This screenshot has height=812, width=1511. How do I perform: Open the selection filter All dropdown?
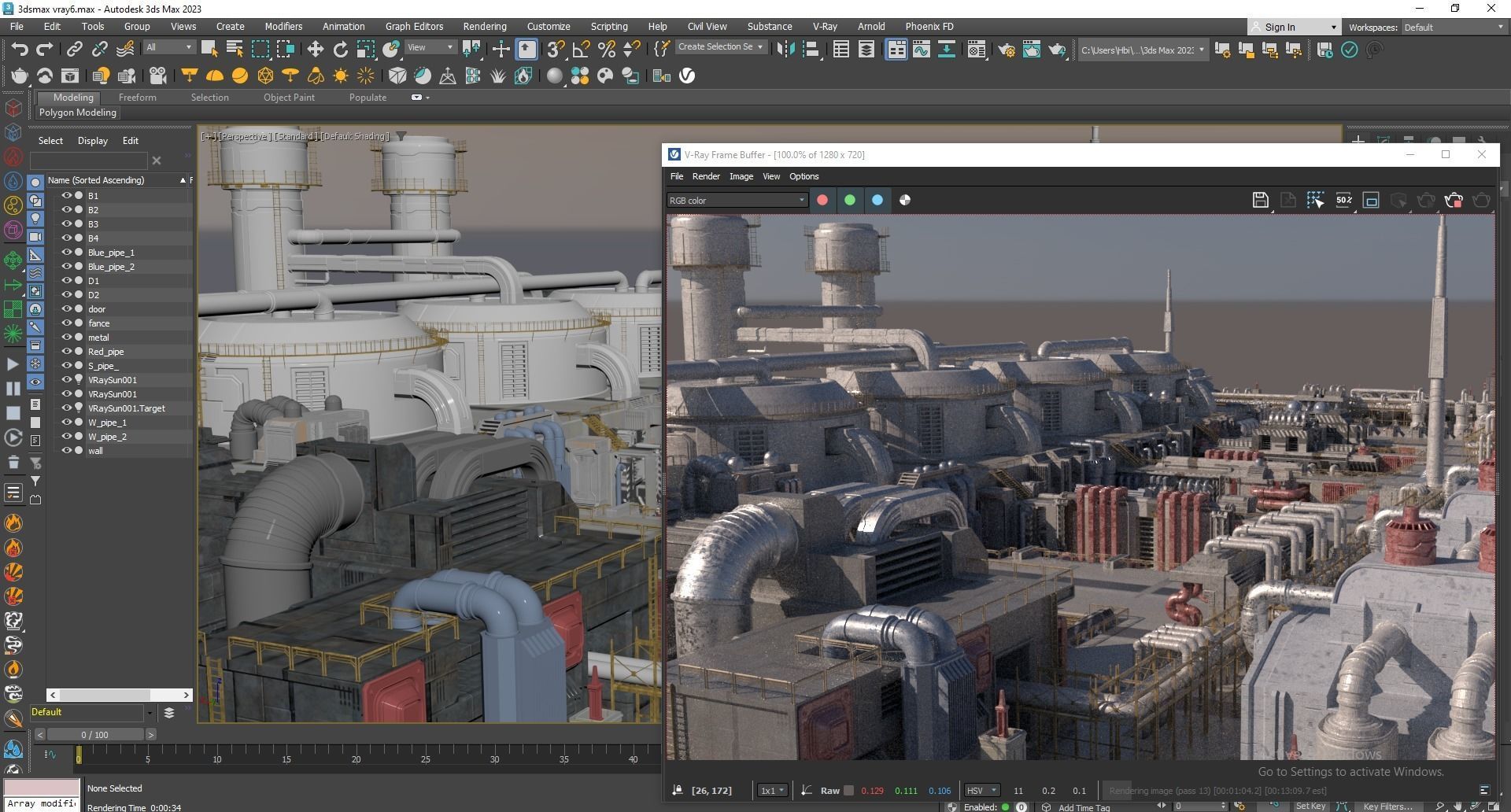pyautogui.click(x=169, y=48)
